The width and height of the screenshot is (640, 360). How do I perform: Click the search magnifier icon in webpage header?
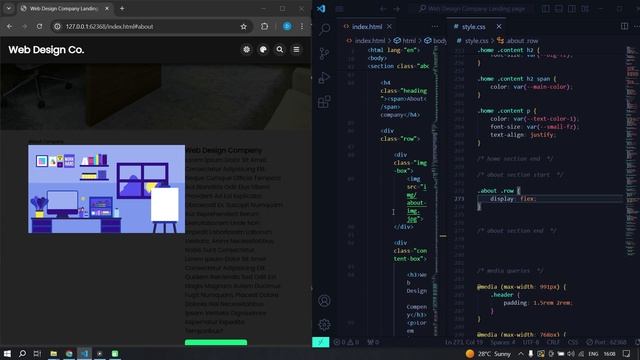pos(280,49)
